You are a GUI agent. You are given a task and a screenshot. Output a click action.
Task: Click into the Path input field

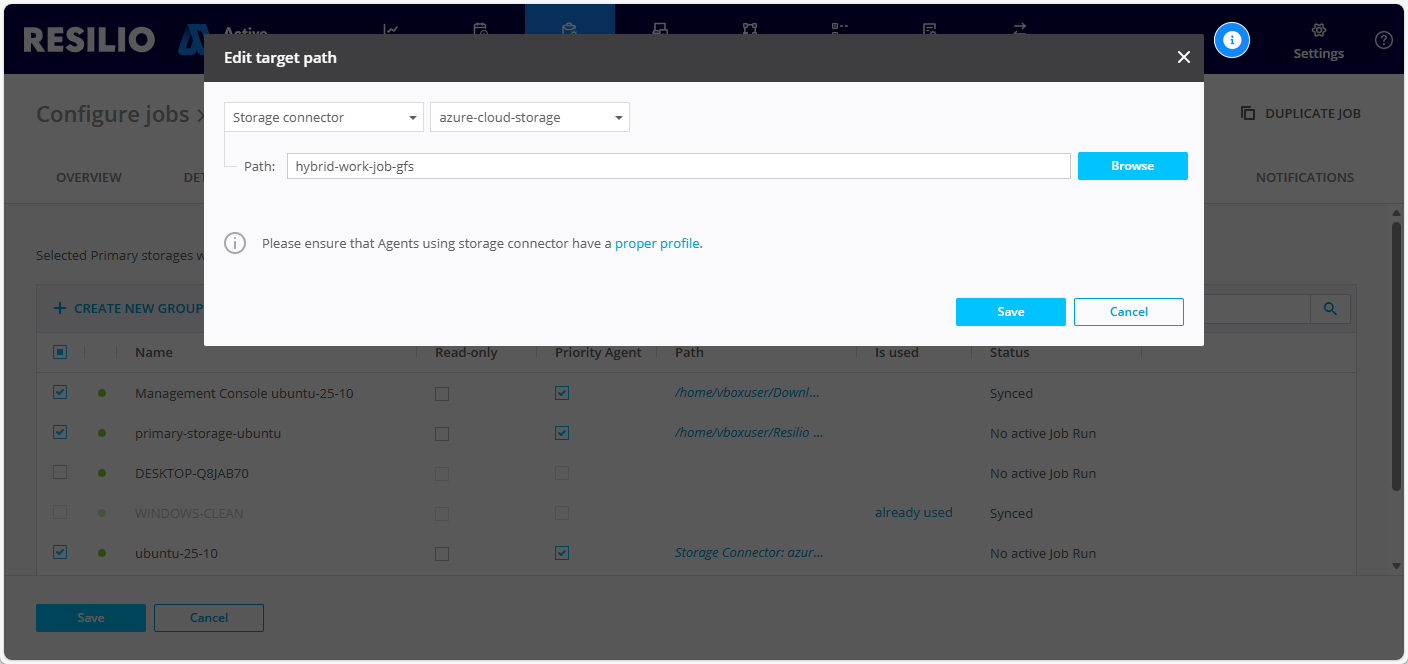(x=678, y=166)
